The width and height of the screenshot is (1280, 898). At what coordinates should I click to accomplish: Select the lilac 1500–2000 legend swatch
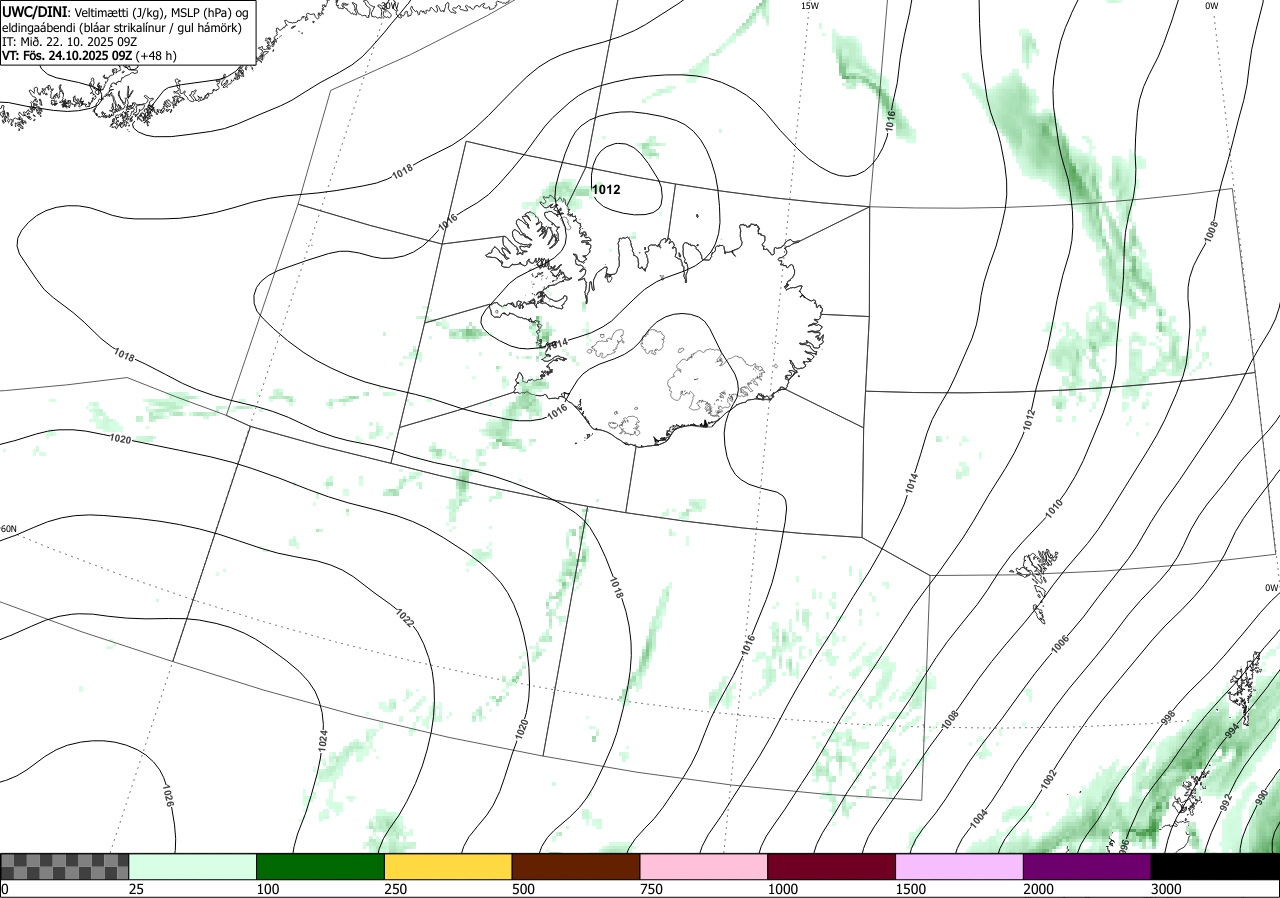(960, 866)
